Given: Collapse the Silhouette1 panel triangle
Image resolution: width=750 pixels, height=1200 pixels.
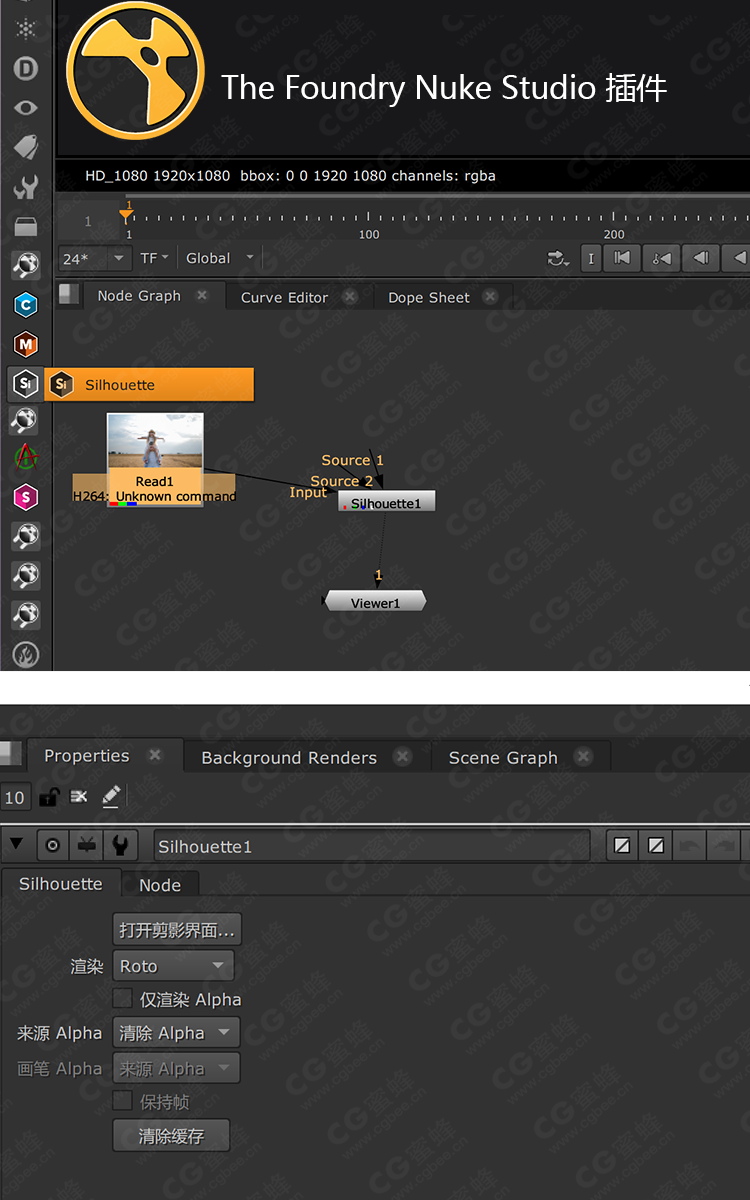Looking at the screenshot, I should pyautogui.click(x=15, y=845).
